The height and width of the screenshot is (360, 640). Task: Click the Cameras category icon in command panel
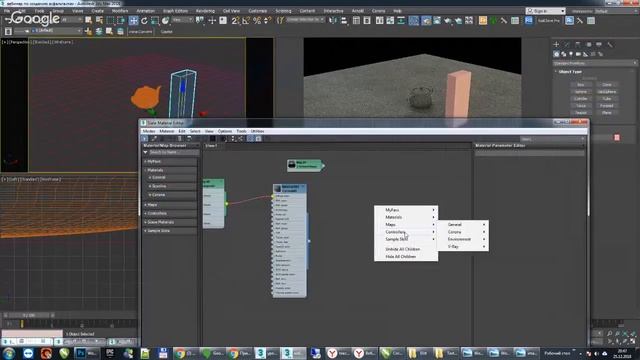pyautogui.click(x=578, y=54)
